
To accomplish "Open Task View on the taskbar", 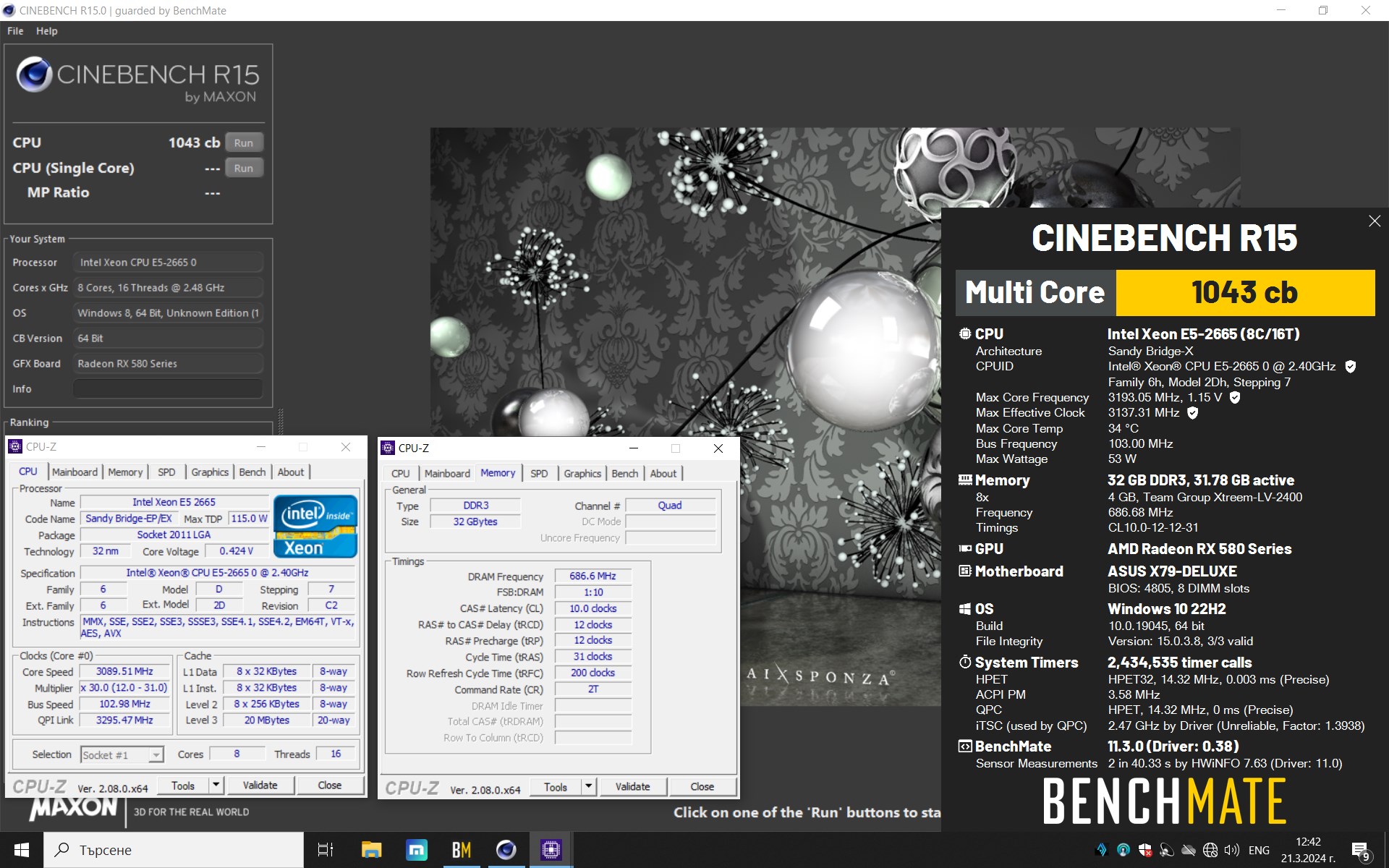I will pyautogui.click(x=326, y=850).
